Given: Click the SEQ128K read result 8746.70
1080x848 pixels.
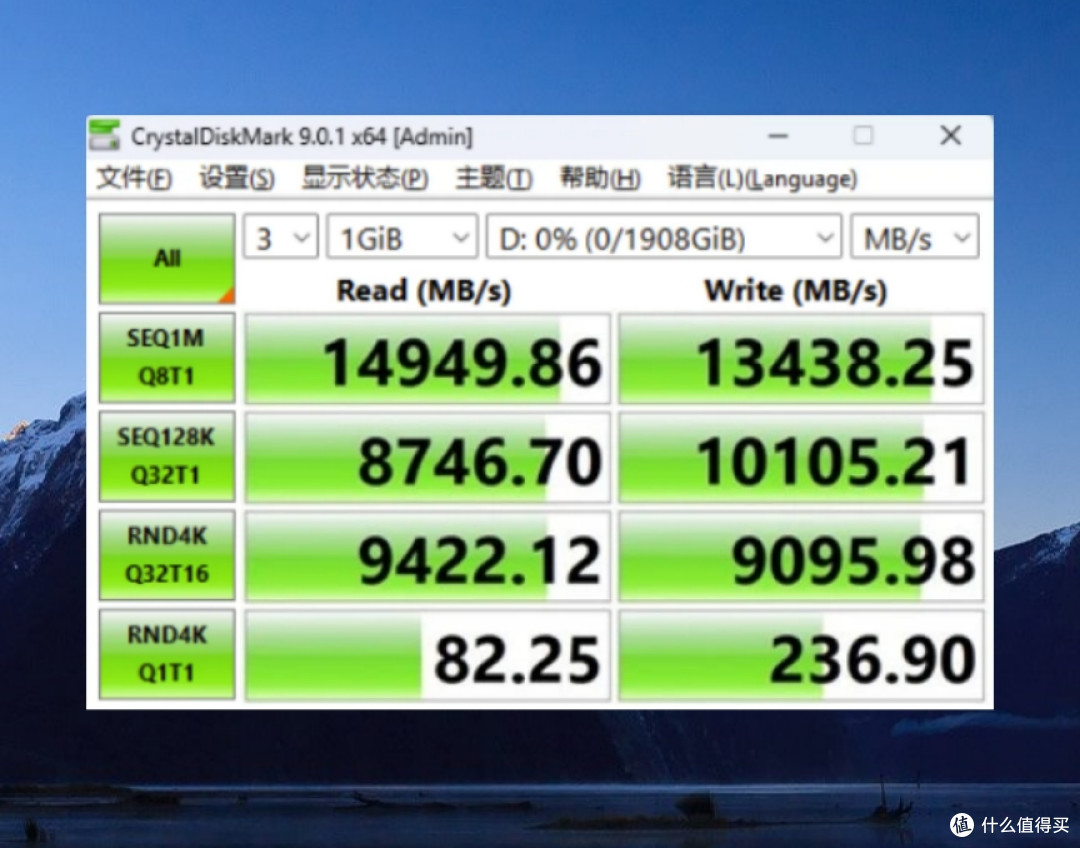Looking at the screenshot, I should (428, 457).
